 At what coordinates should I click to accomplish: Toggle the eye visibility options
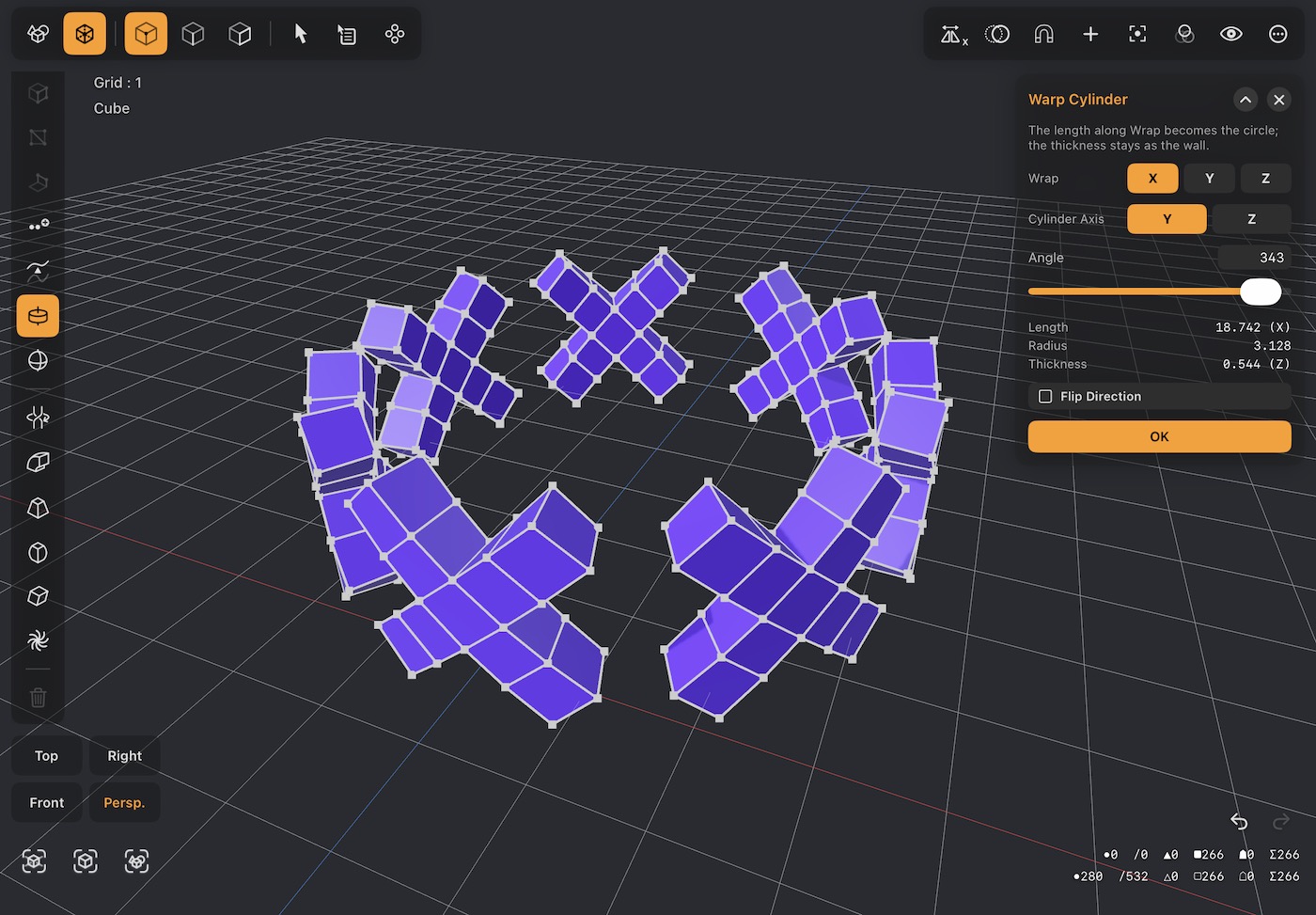[1231, 34]
